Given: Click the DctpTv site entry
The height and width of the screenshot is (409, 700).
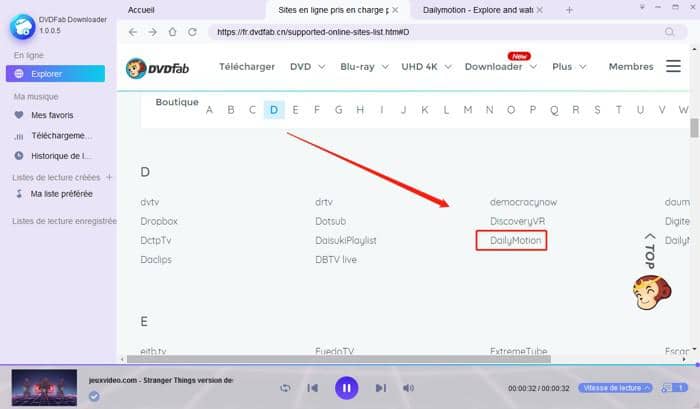Looking at the screenshot, I should [x=156, y=240].
